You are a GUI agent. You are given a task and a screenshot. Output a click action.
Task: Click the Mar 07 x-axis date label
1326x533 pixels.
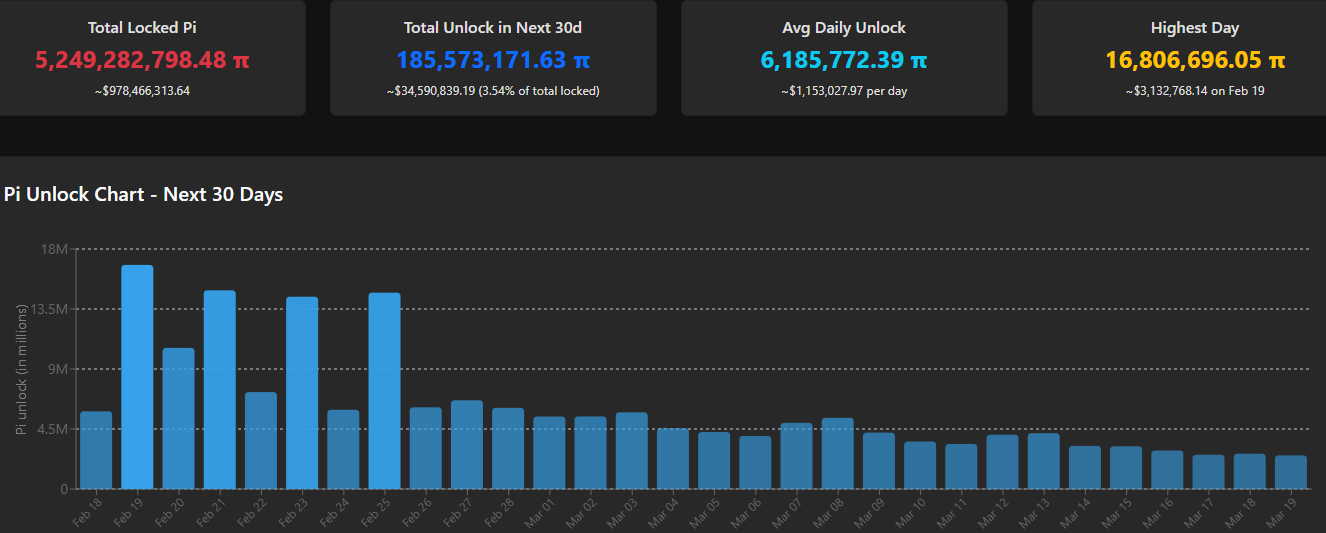(x=787, y=509)
